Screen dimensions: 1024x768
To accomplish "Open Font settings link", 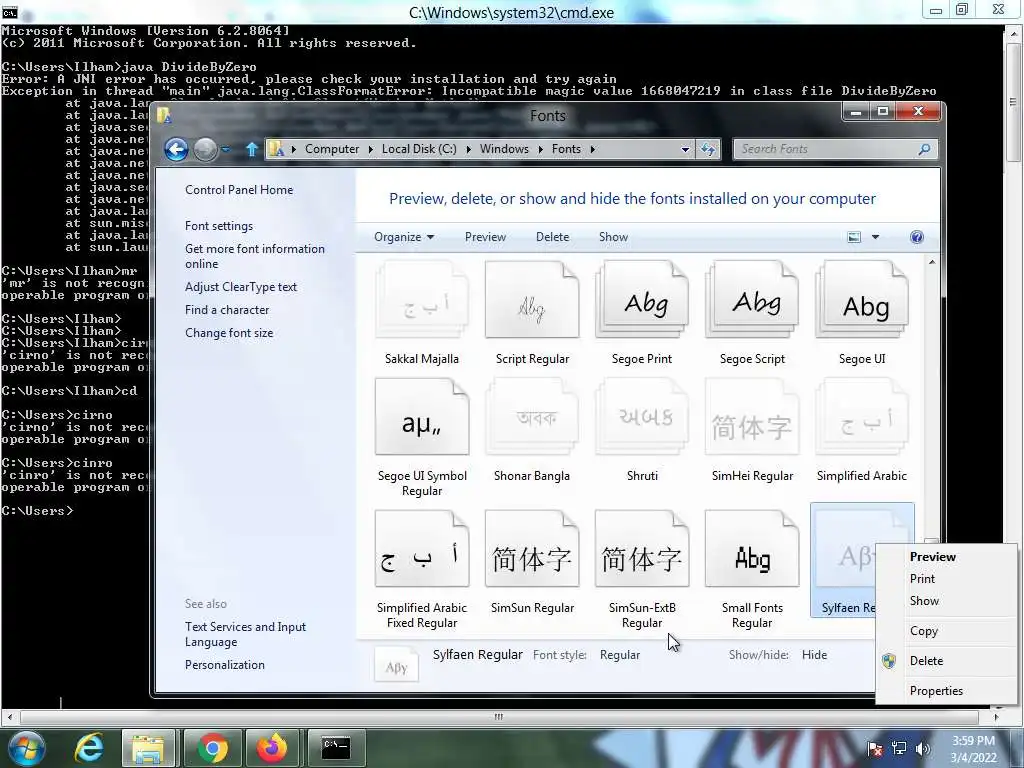I will pos(219,226).
